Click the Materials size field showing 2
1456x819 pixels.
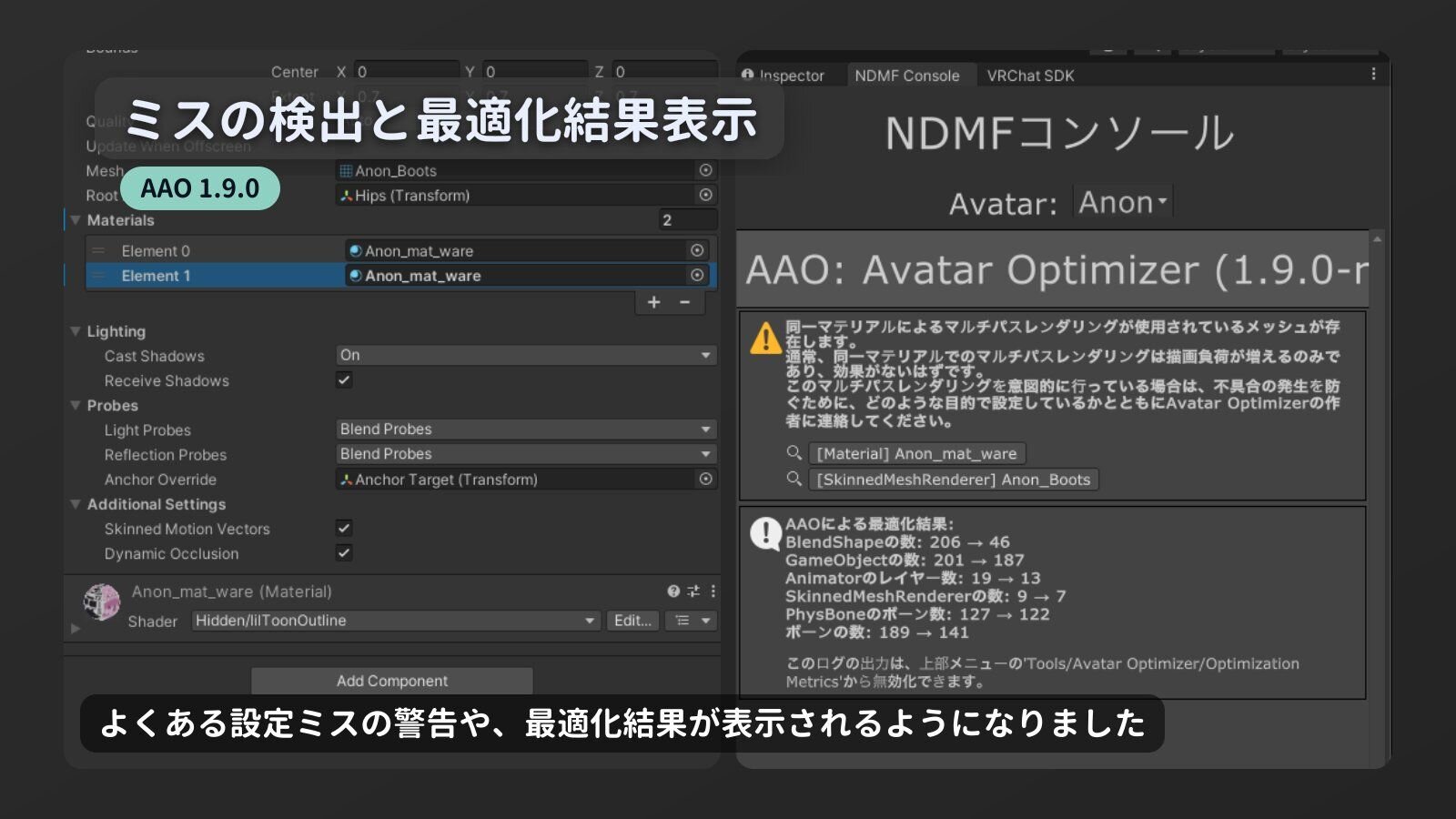point(687,220)
